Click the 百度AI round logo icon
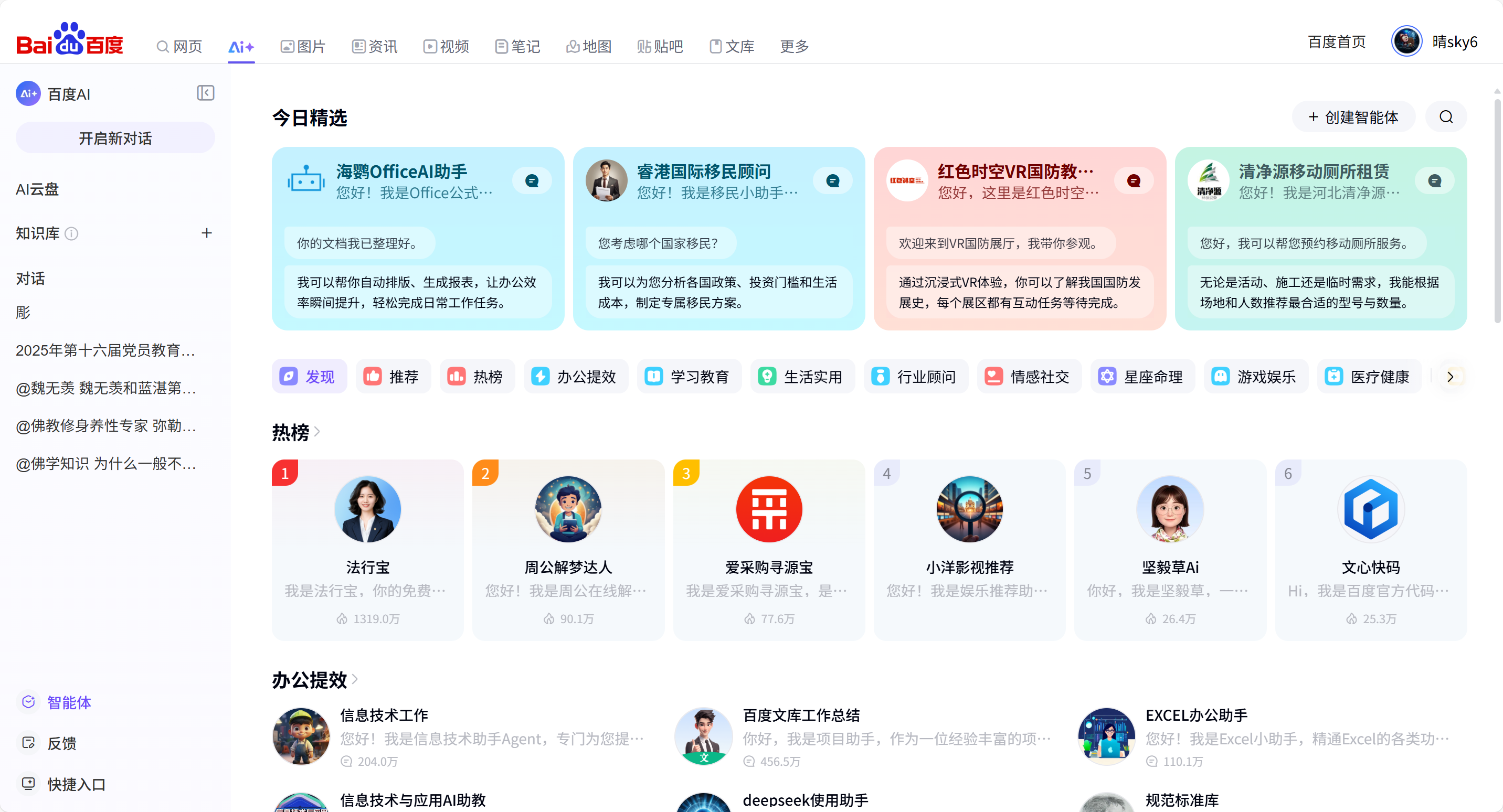 [28, 93]
